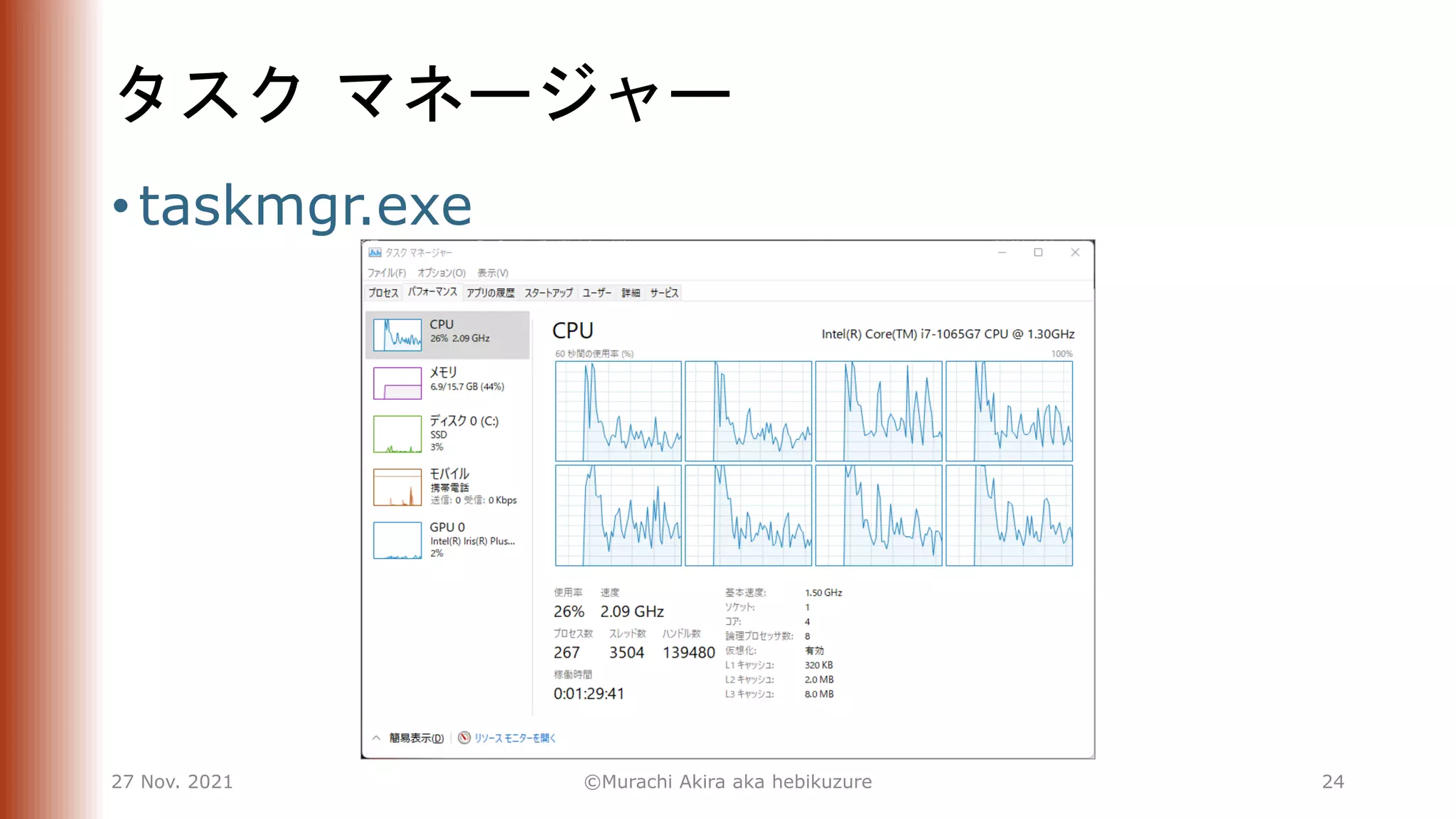Click the handle count 139480

click(x=688, y=653)
